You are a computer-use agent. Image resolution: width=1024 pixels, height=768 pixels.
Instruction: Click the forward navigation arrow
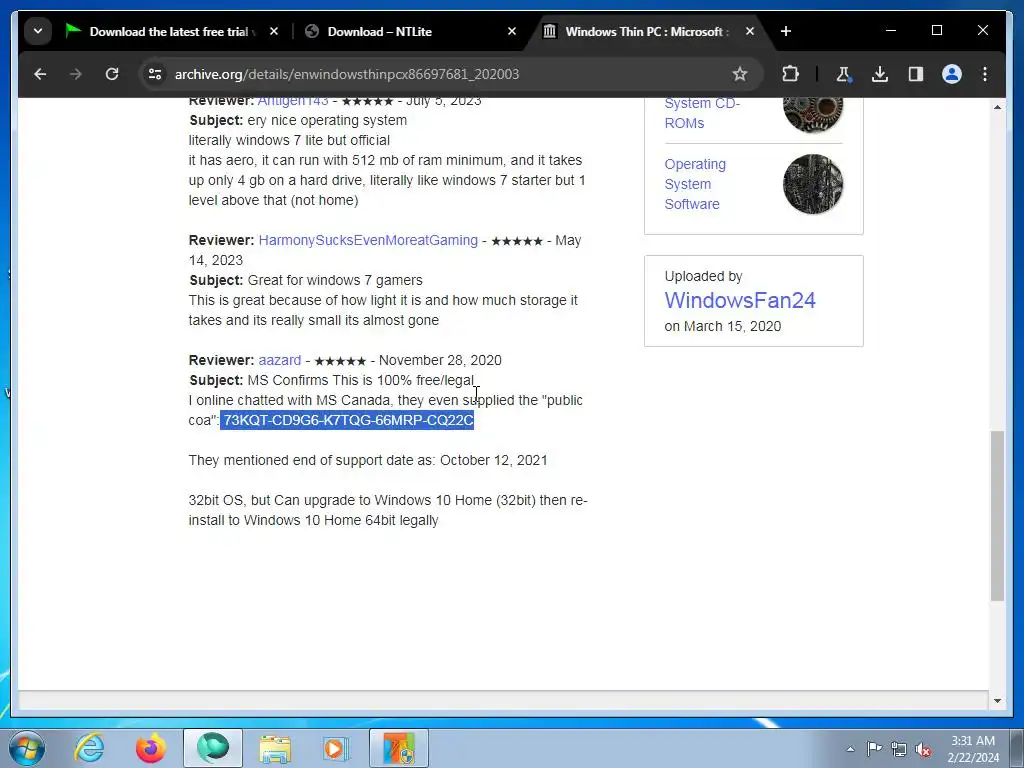tap(76, 74)
